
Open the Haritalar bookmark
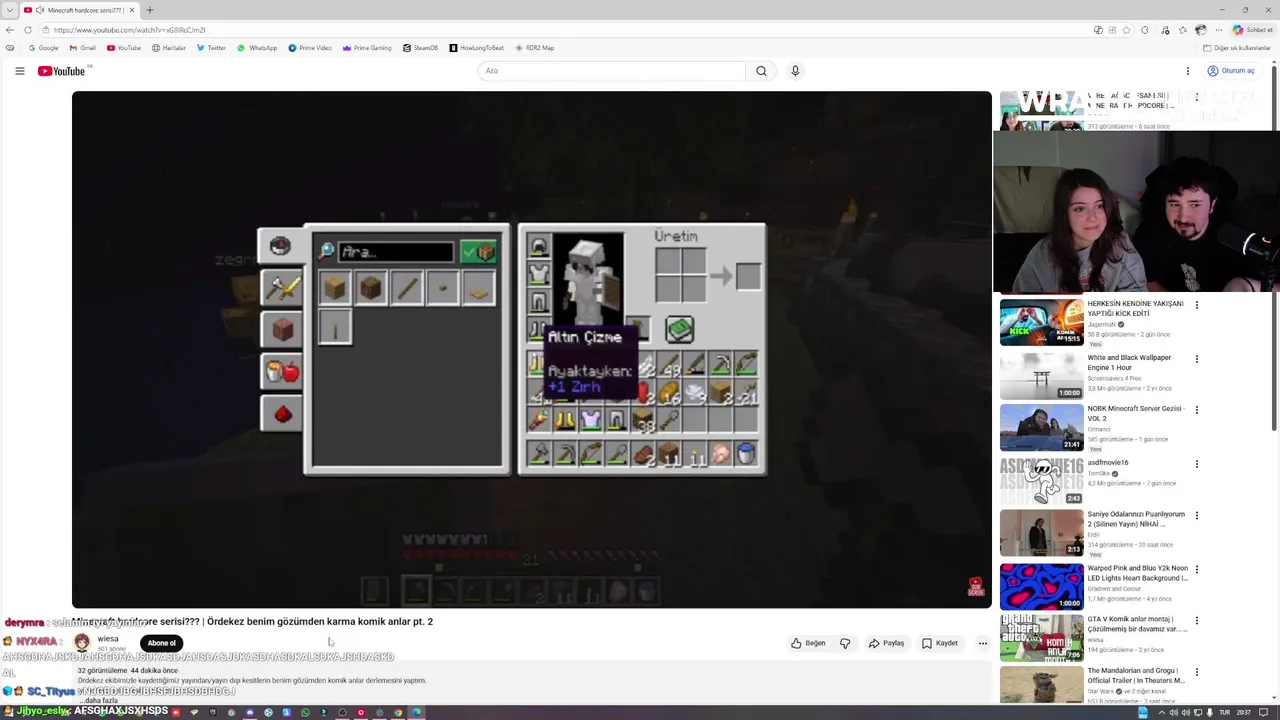pos(169,48)
